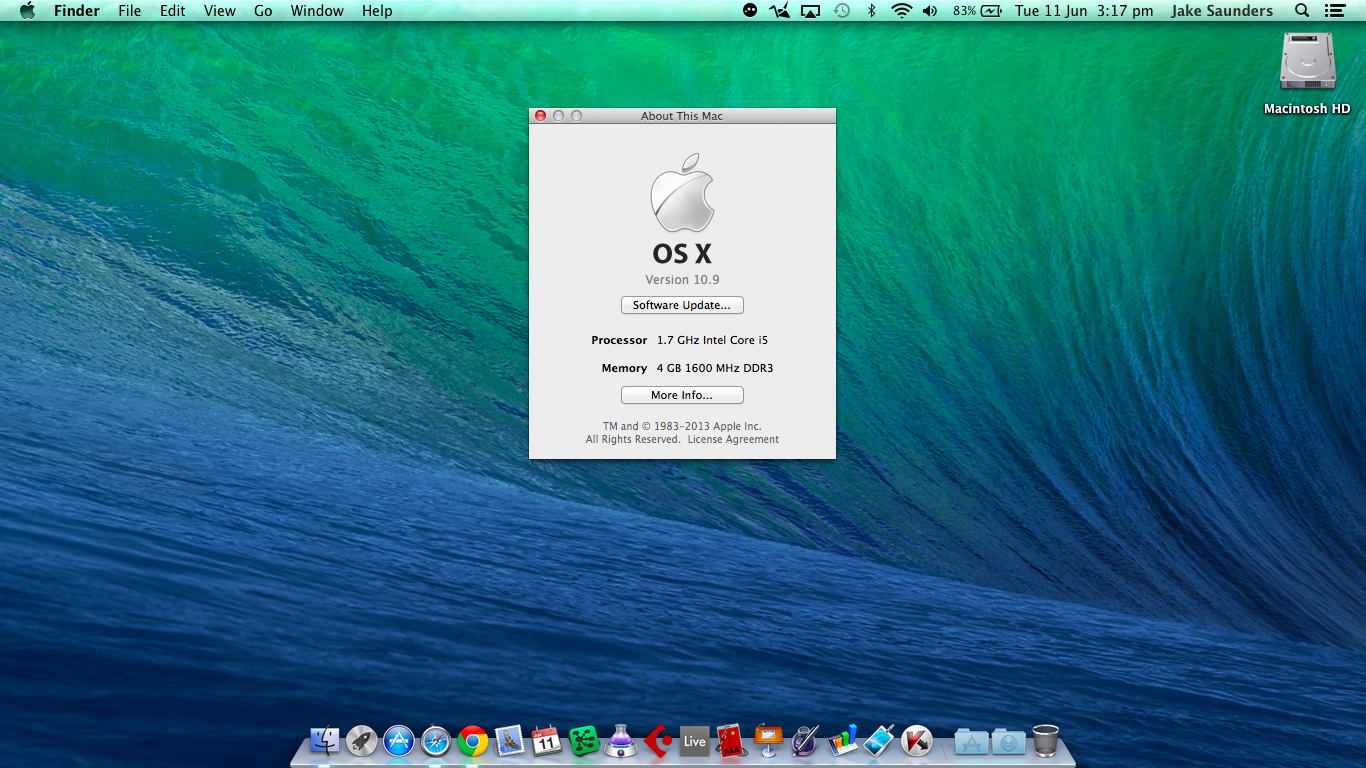Screen dimensions: 1366x768
Task: Open the File menu
Action: point(130,11)
